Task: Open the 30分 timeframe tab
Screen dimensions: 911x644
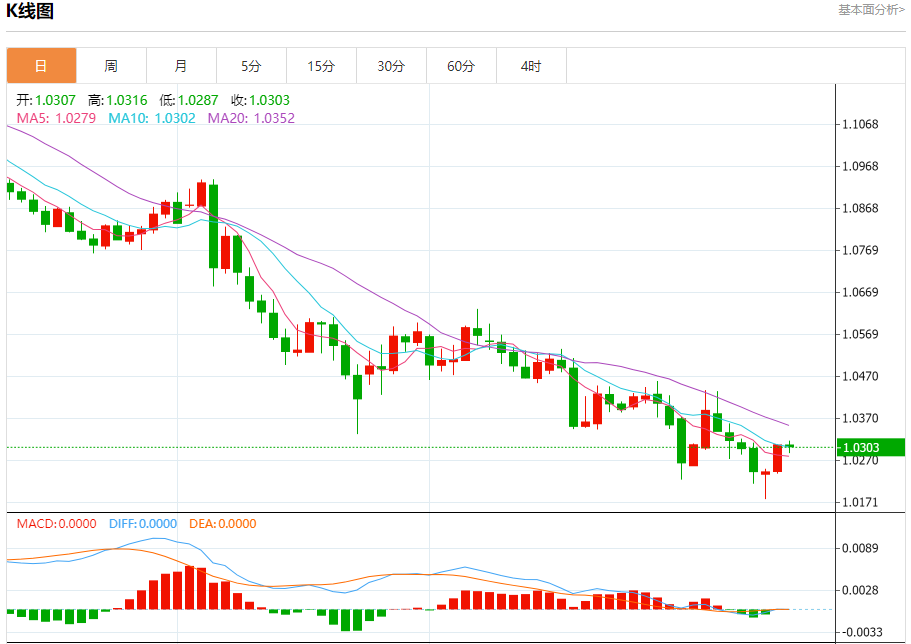Action: pyautogui.click(x=391, y=66)
